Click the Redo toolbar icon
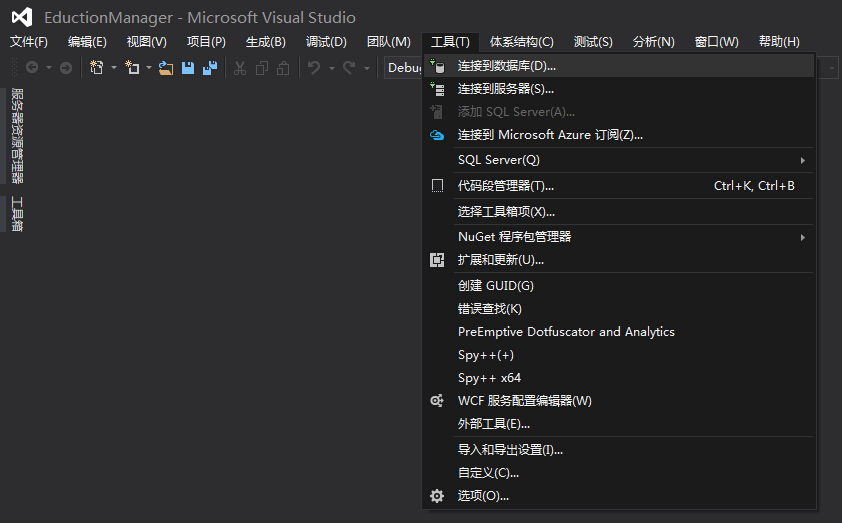Screen dimensions: 842x523 pos(350,68)
